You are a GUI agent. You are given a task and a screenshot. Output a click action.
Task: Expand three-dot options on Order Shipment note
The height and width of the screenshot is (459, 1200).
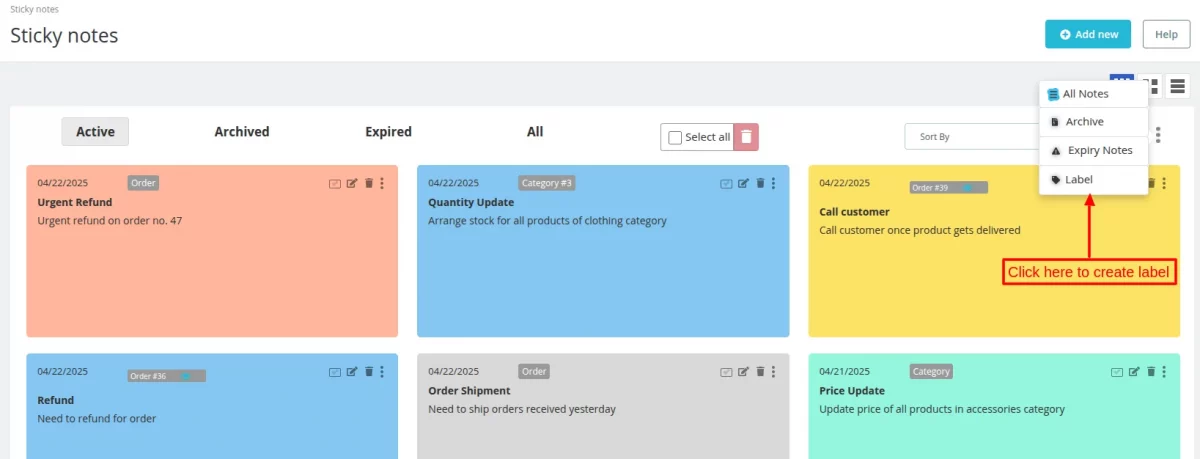[x=773, y=372]
